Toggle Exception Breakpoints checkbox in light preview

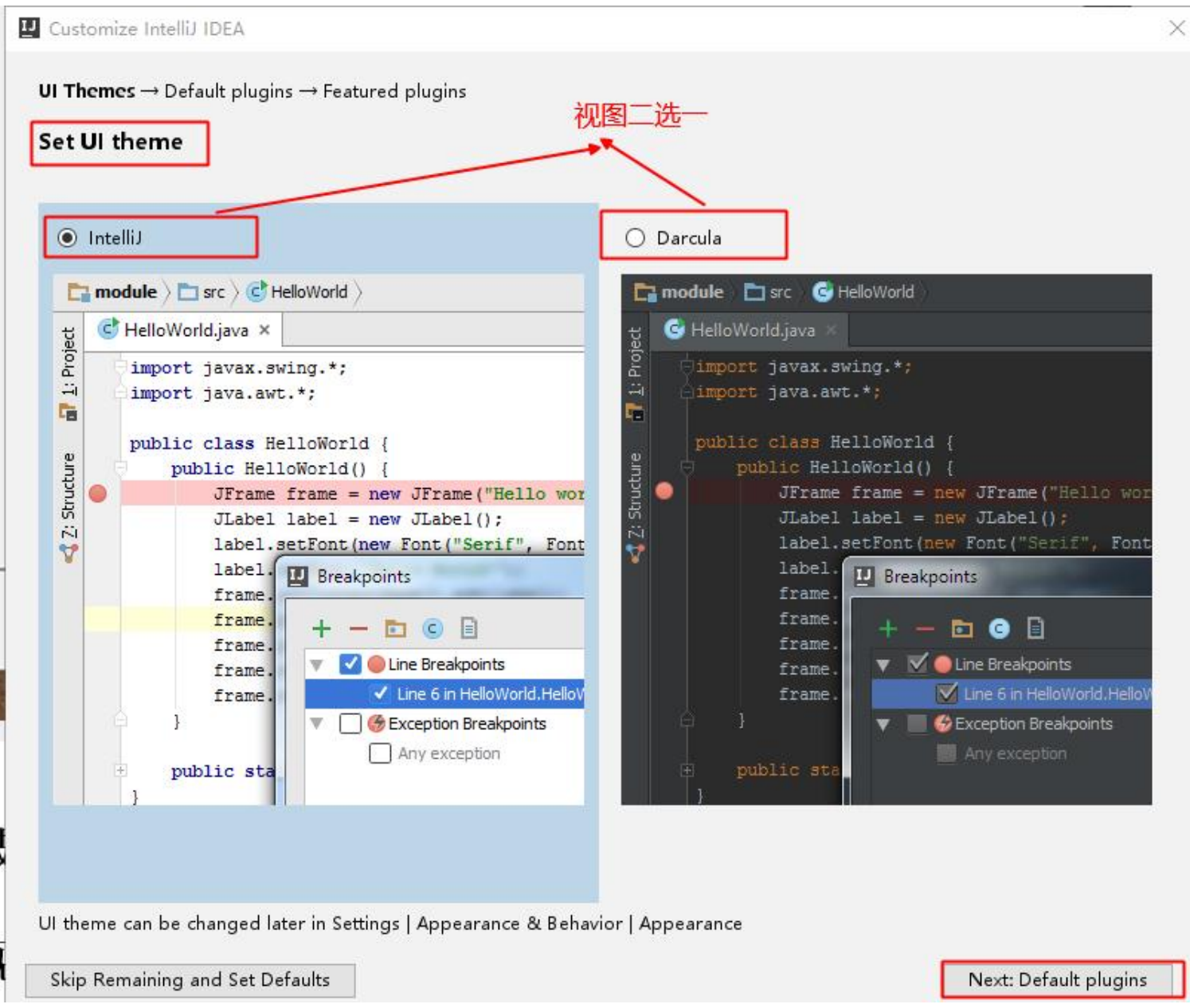pos(350,723)
